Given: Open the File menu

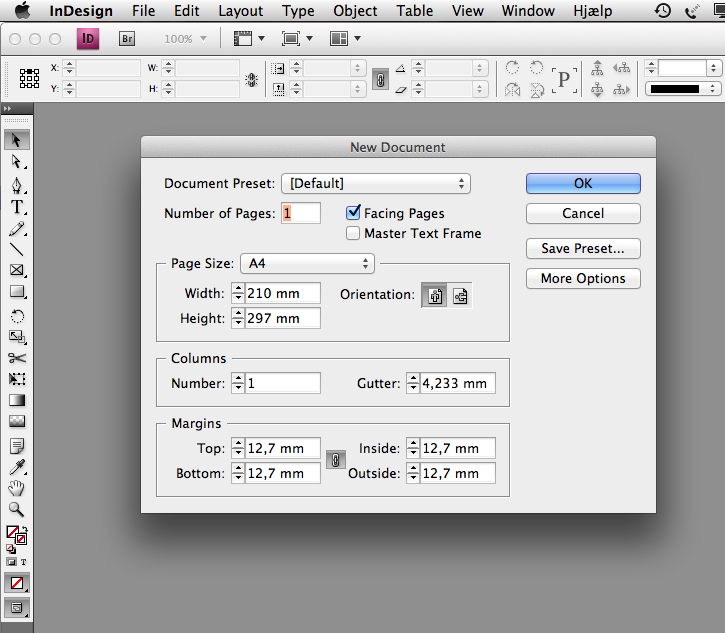Looking at the screenshot, I should tap(143, 11).
